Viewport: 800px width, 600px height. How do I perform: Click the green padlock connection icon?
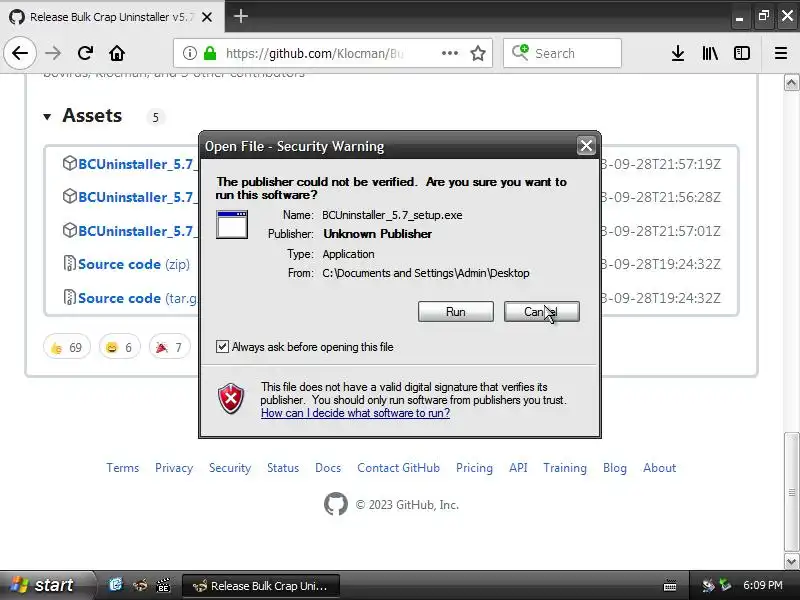tap(210, 53)
